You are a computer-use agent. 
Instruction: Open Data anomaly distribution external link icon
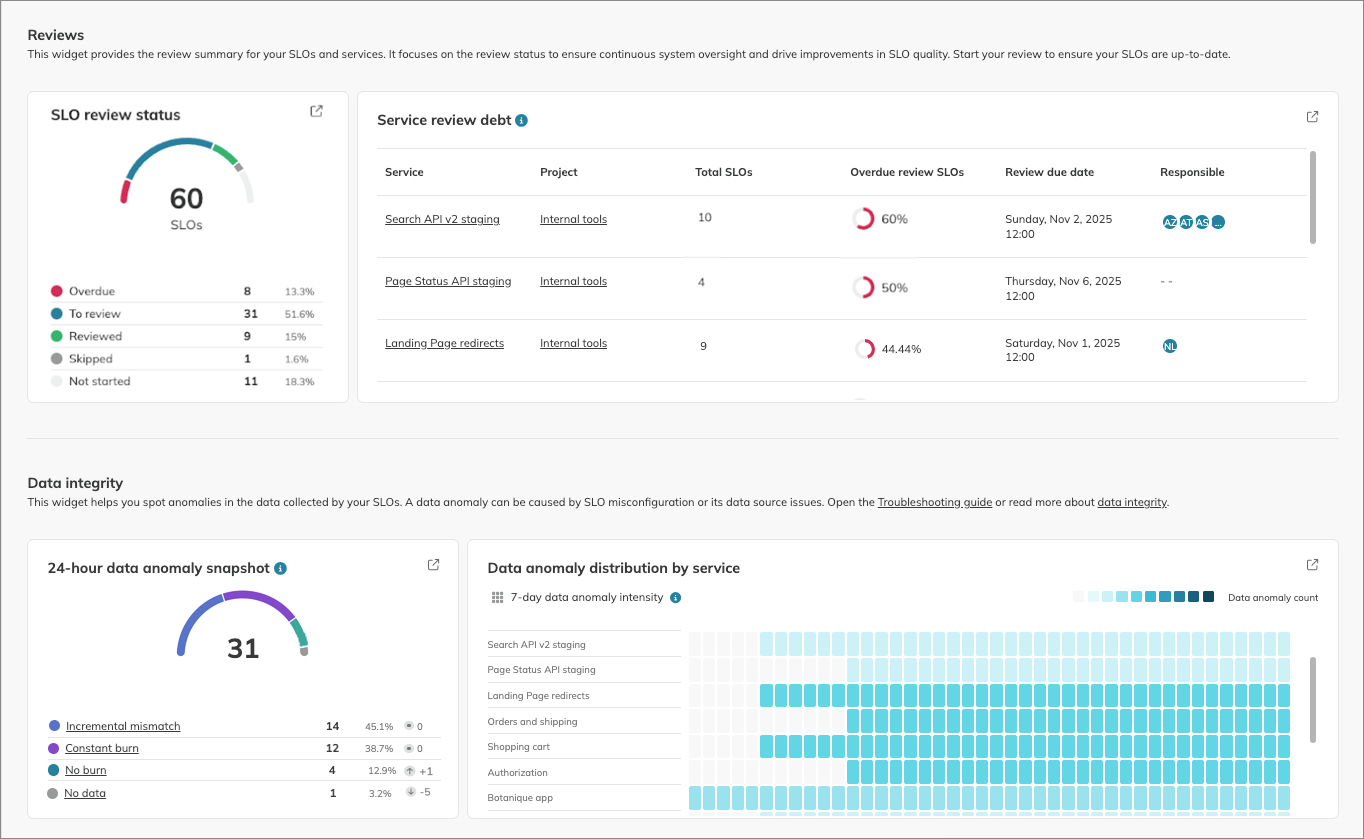click(1312, 565)
